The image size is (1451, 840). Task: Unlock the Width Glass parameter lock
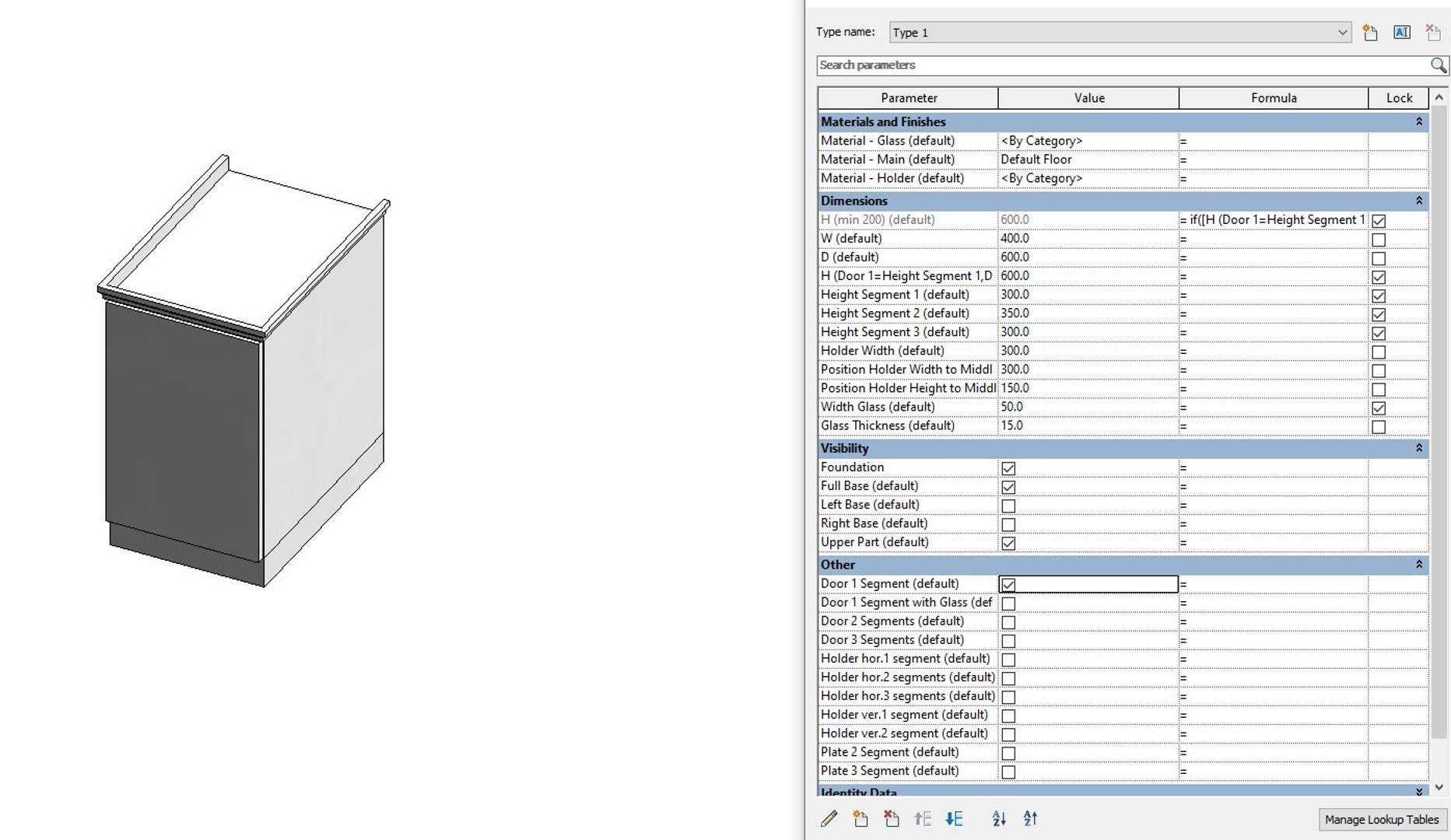coord(1379,408)
